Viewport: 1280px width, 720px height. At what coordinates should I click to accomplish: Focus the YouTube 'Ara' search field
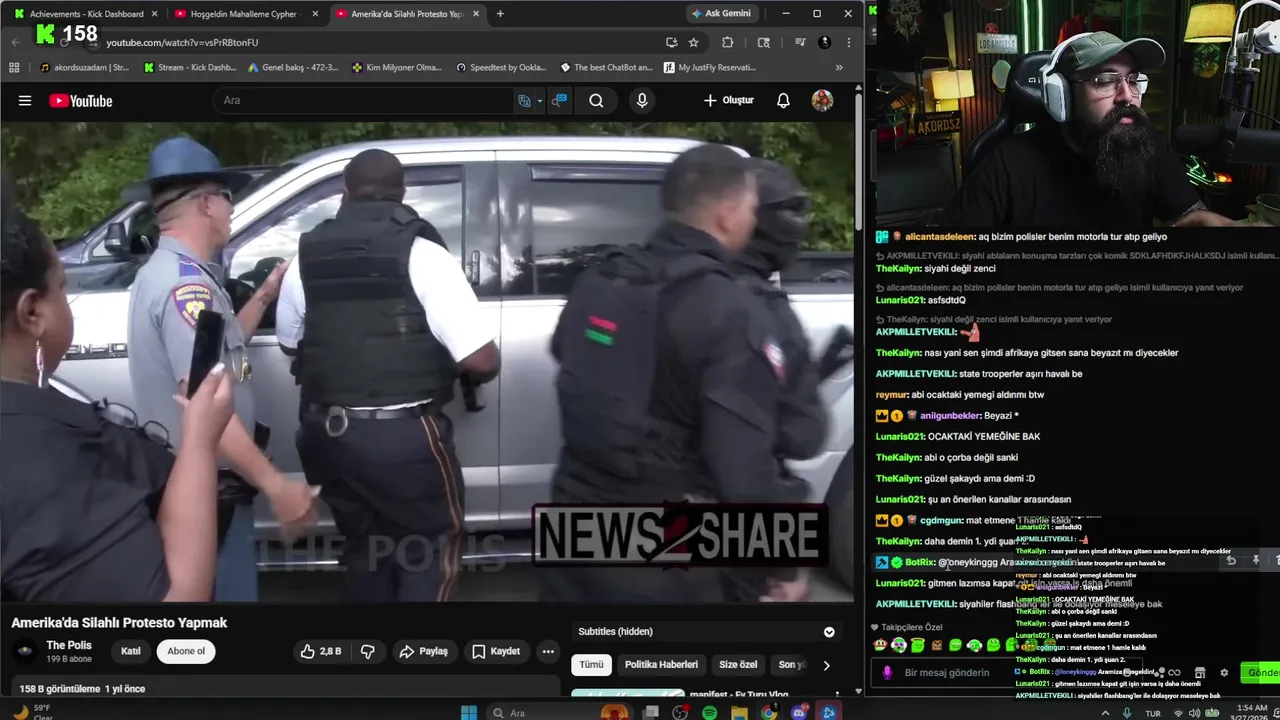[365, 100]
